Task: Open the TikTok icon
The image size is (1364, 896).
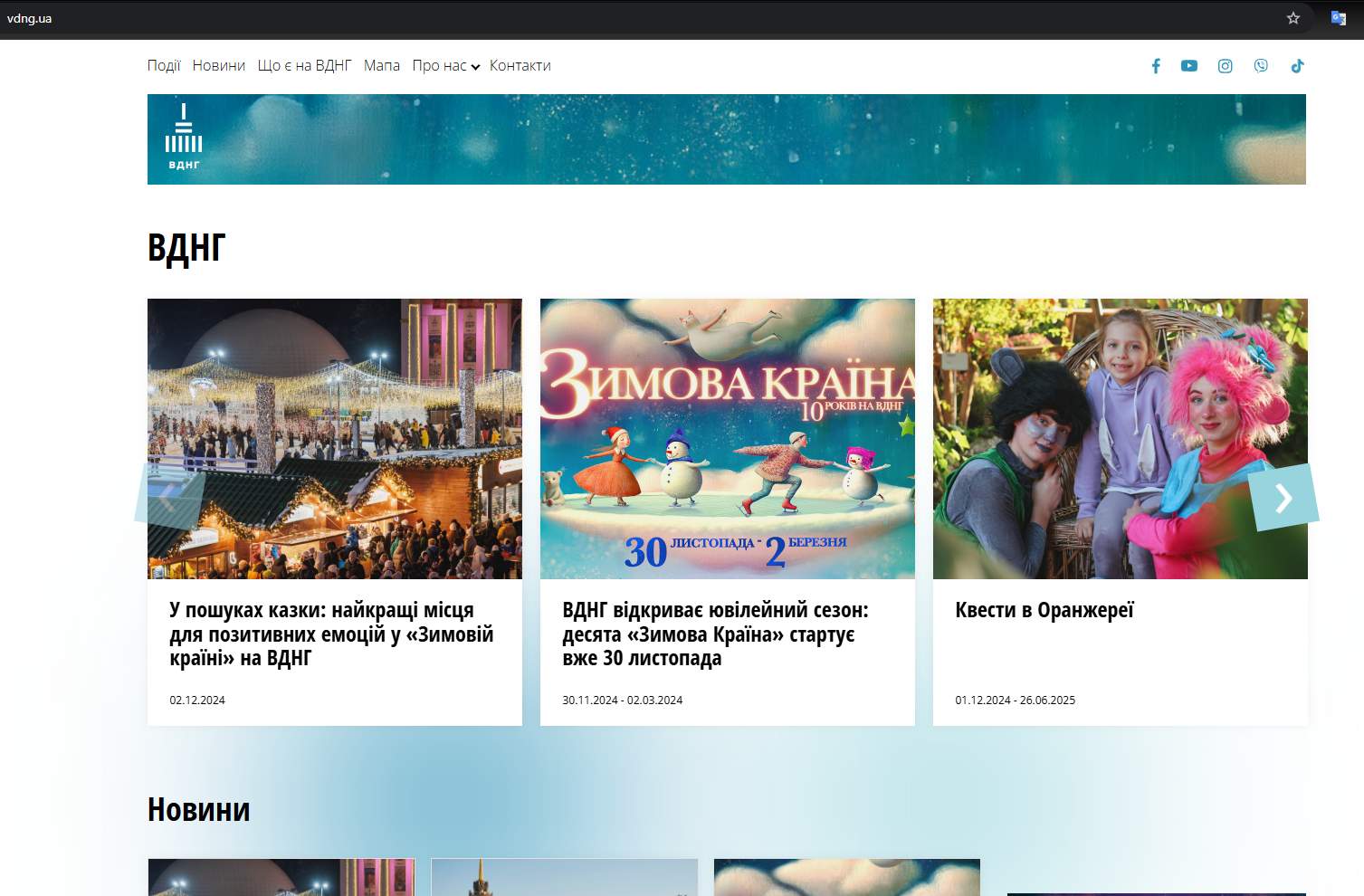Action: [1298, 65]
